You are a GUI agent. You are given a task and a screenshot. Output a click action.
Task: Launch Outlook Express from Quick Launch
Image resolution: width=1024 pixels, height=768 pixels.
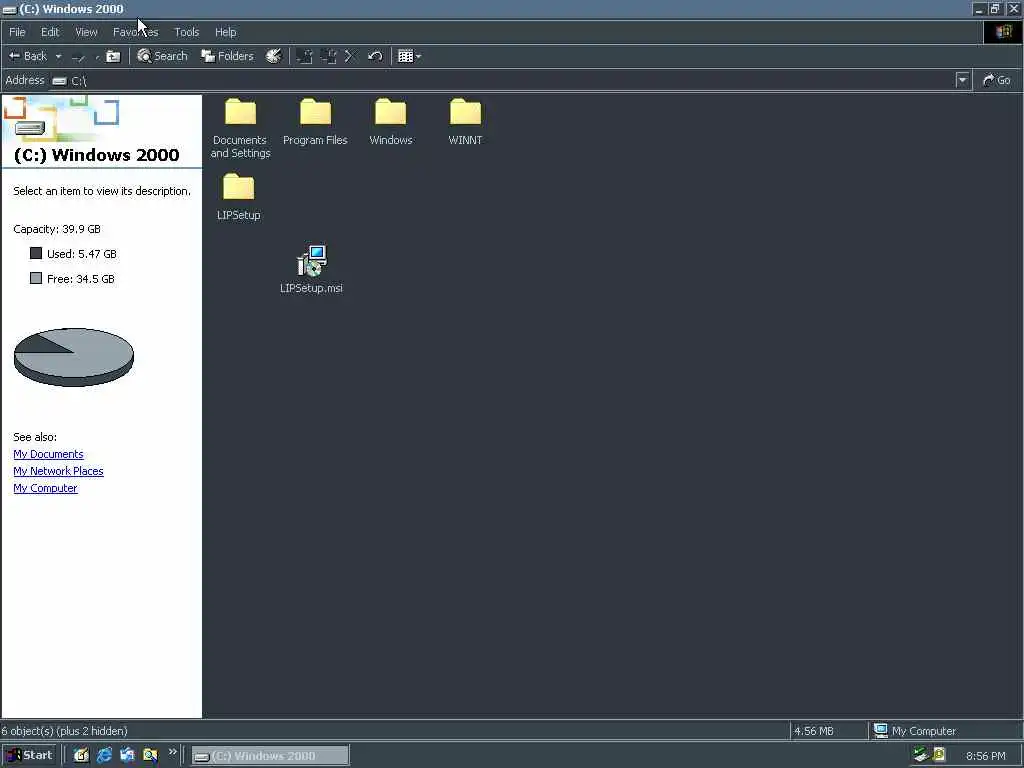(127, 756)
